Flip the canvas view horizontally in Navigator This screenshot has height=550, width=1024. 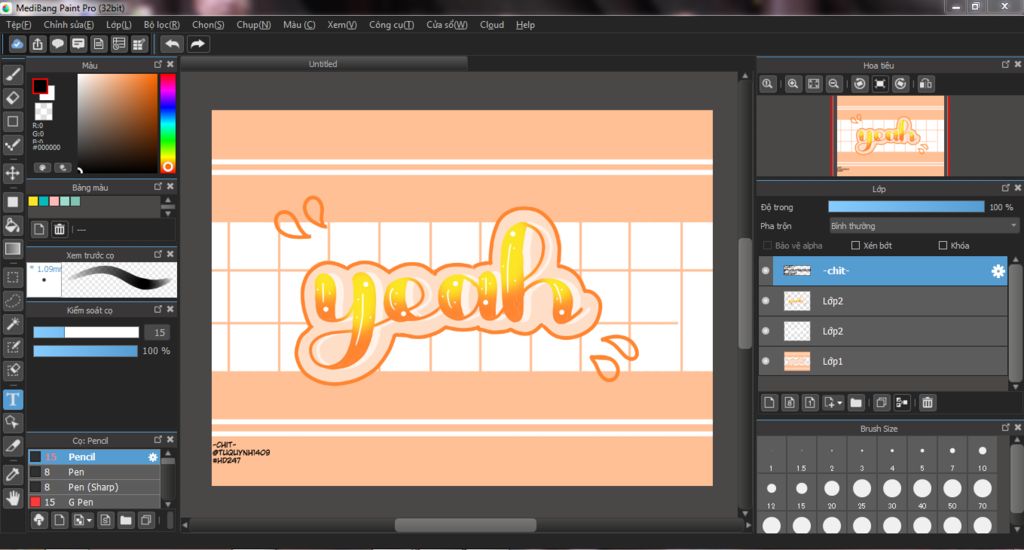(x=925, y=84)
